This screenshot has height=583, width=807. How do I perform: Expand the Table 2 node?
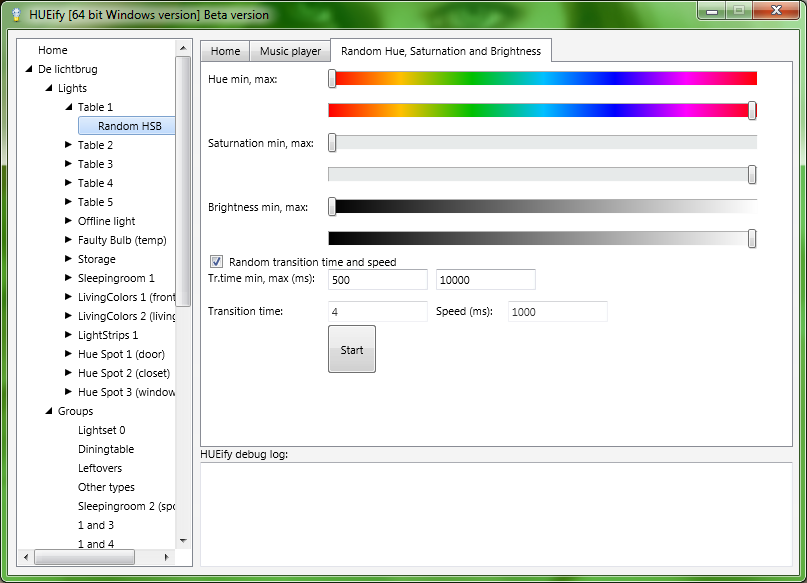point(68,145)
